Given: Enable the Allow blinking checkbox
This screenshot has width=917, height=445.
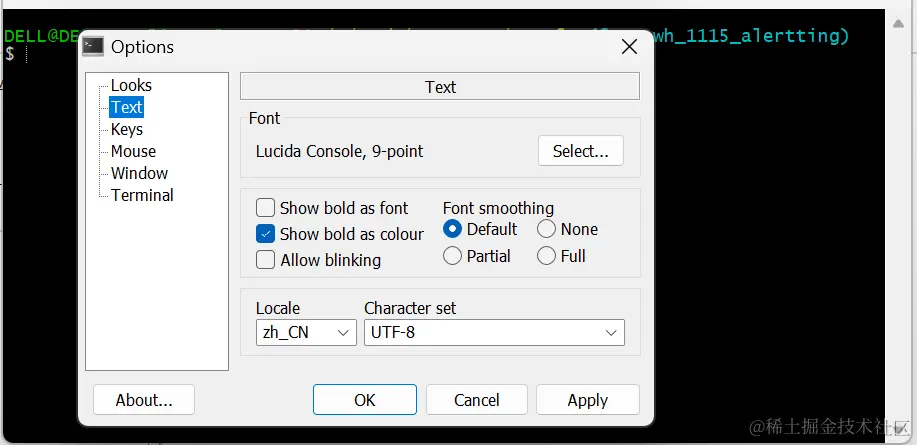Looking at the screenshot, I should pos(266,260).
